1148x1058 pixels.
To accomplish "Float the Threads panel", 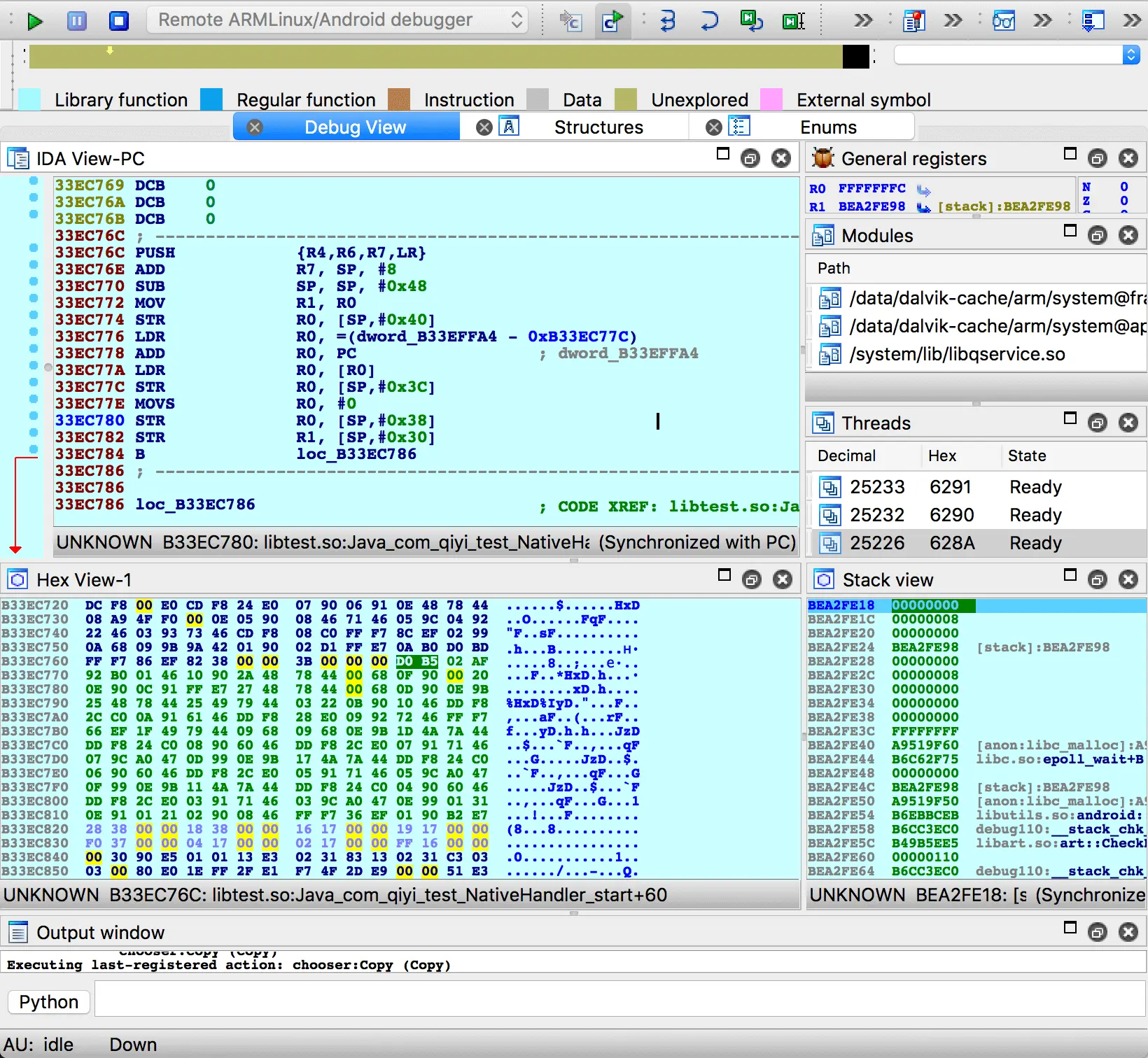I will 1098,423.
